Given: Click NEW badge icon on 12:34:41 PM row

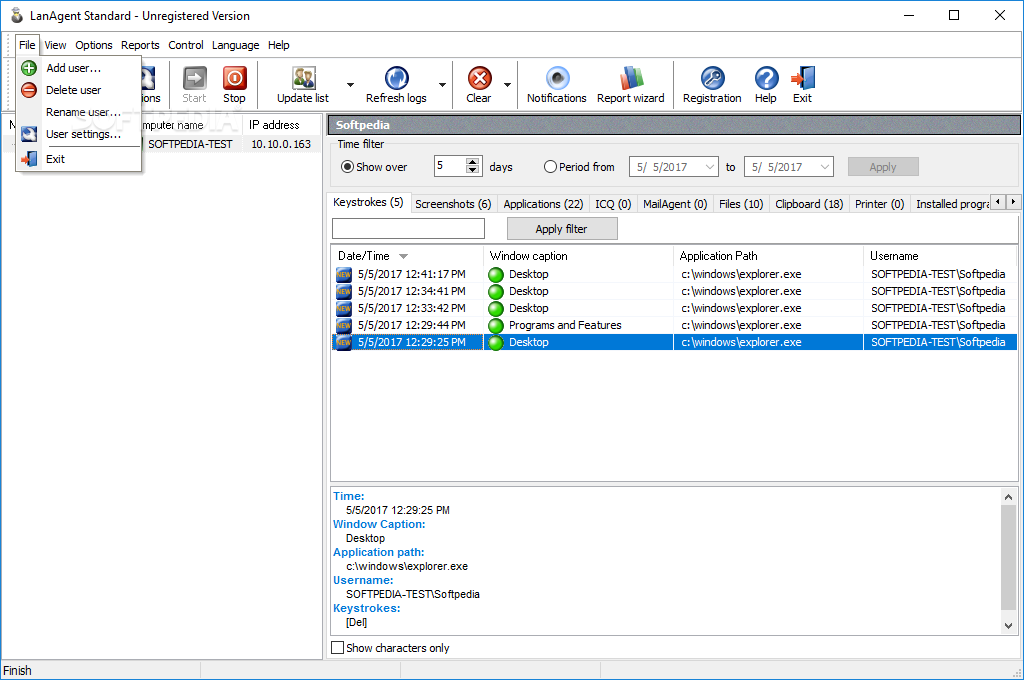Looking at the screenshot, I should pos(344,291).
